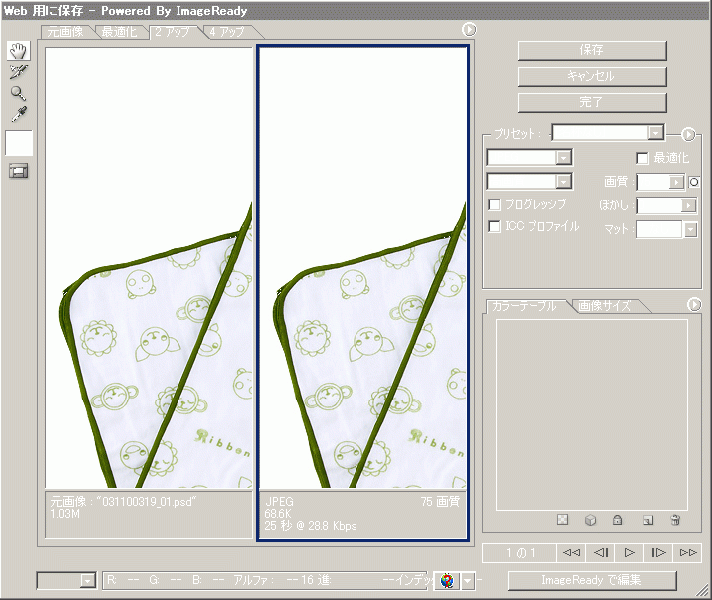The image size is (712, 600).
Task: Enable the プログレッシブ checkbox
Action: (x=494, y=204)
